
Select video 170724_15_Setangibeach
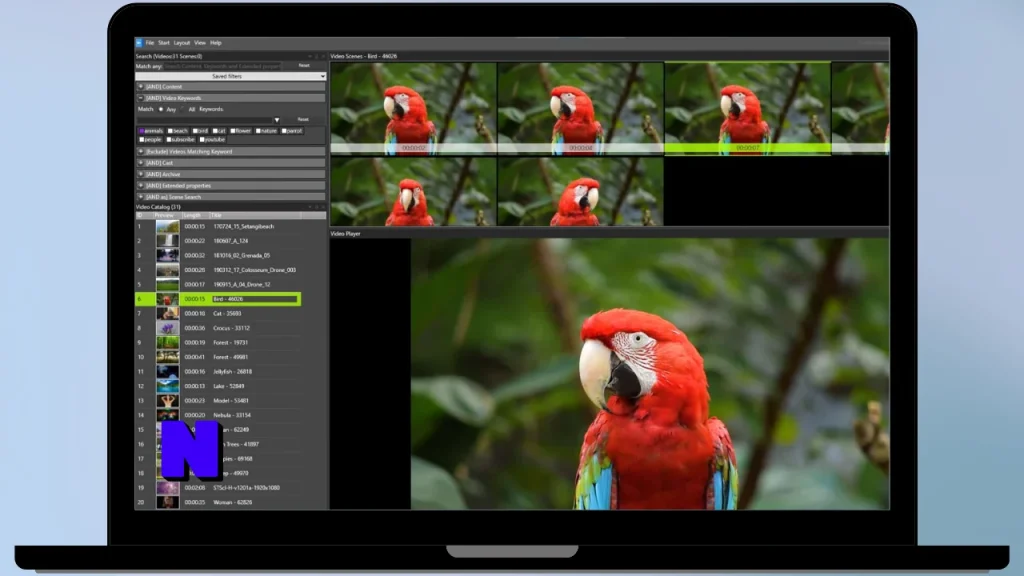tap(218, 227)
